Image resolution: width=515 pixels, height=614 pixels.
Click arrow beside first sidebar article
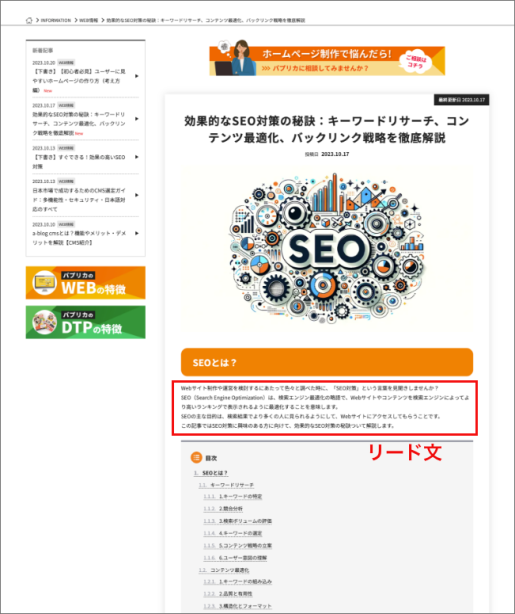137,76
